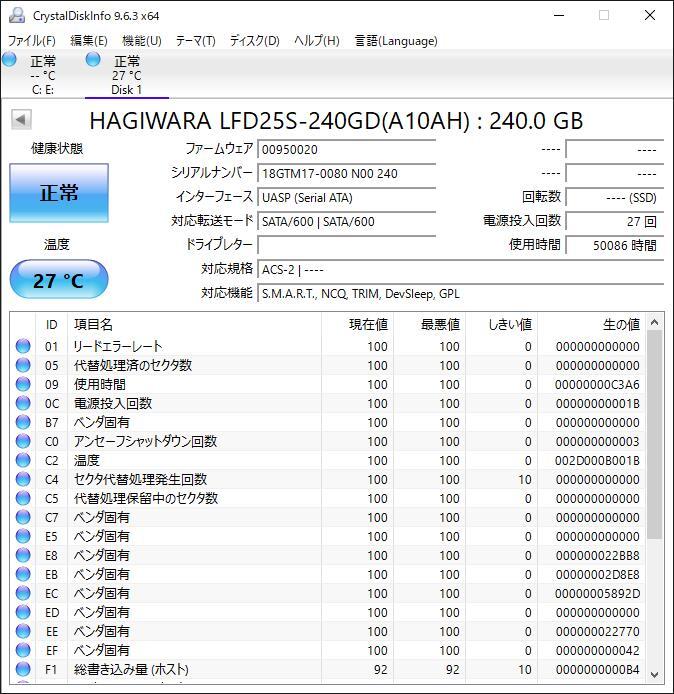Click the standard field ACS-2
Image resolution: width=674 pixels, height=694 pixels.
pos(460,269)
